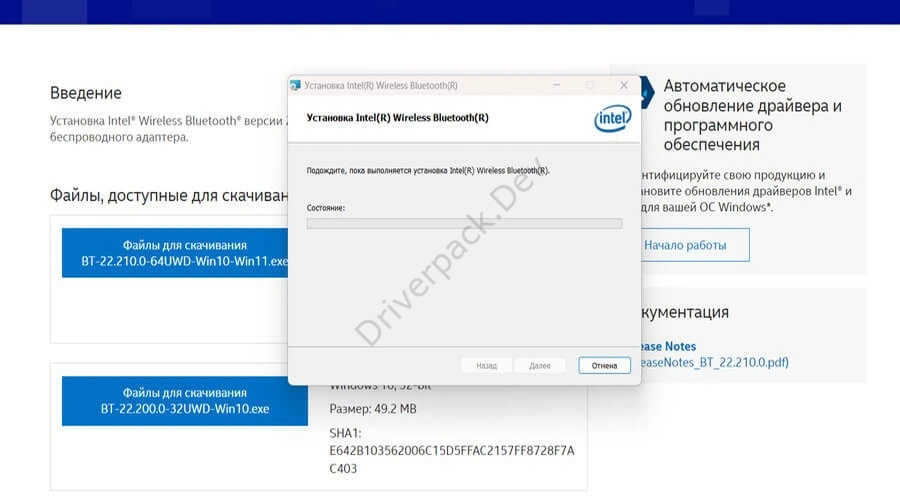The height and width of the screenshot is (500, 900).
Task: Click the Отмена button in installer
Action: (604, 365)
